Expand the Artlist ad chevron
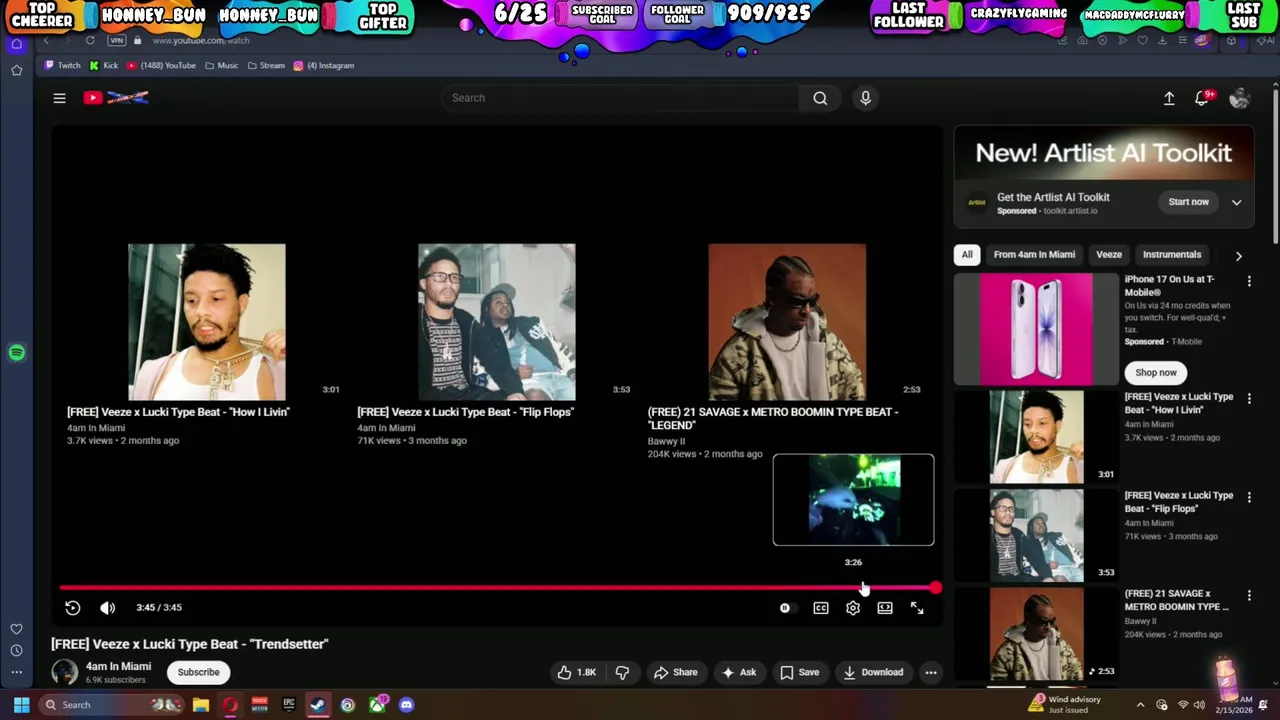The image size is (1280, 720). point(1237,202)
